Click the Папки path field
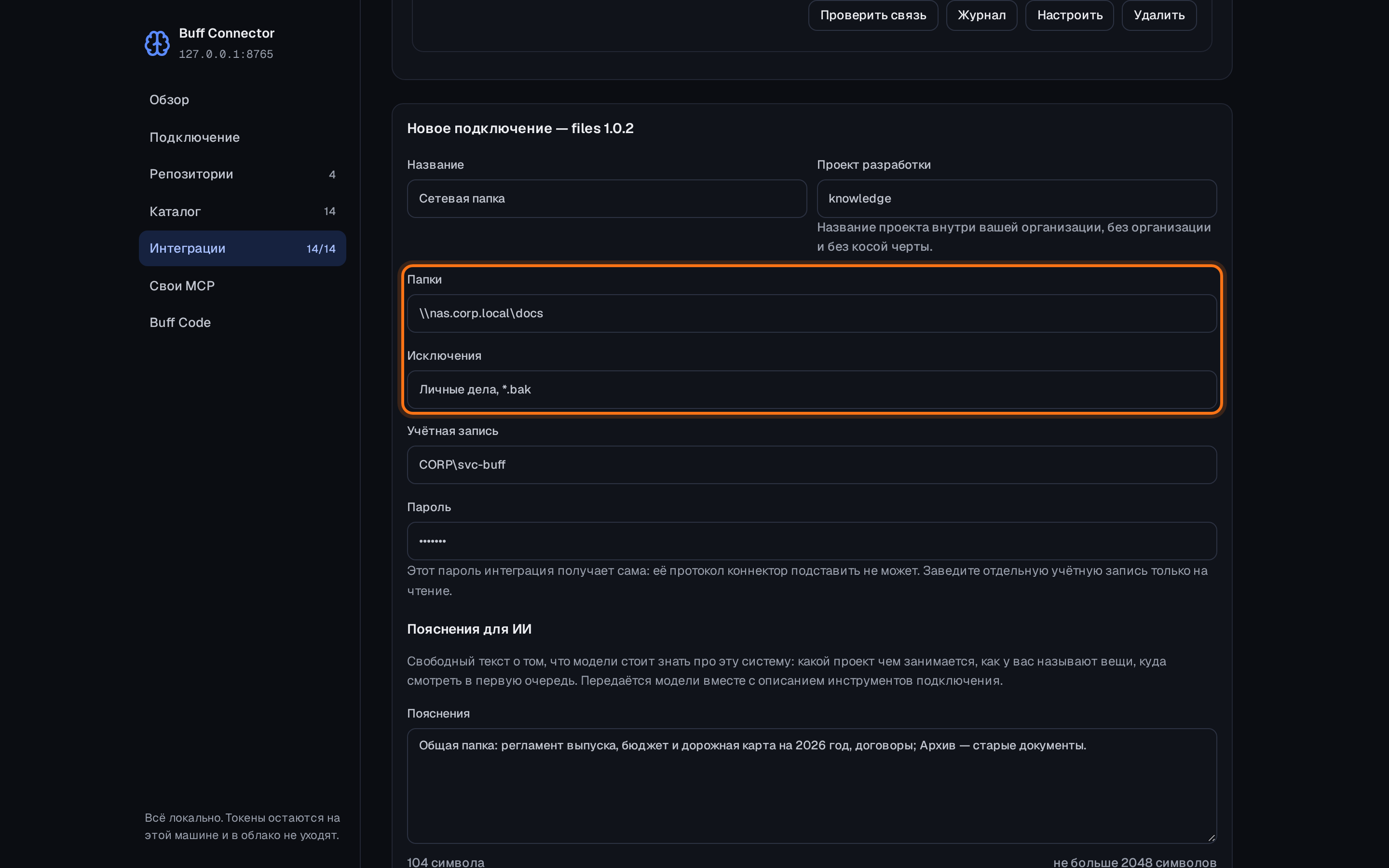Image resolution: width=1389 pixels, height=868 pixels. [812, 313]
